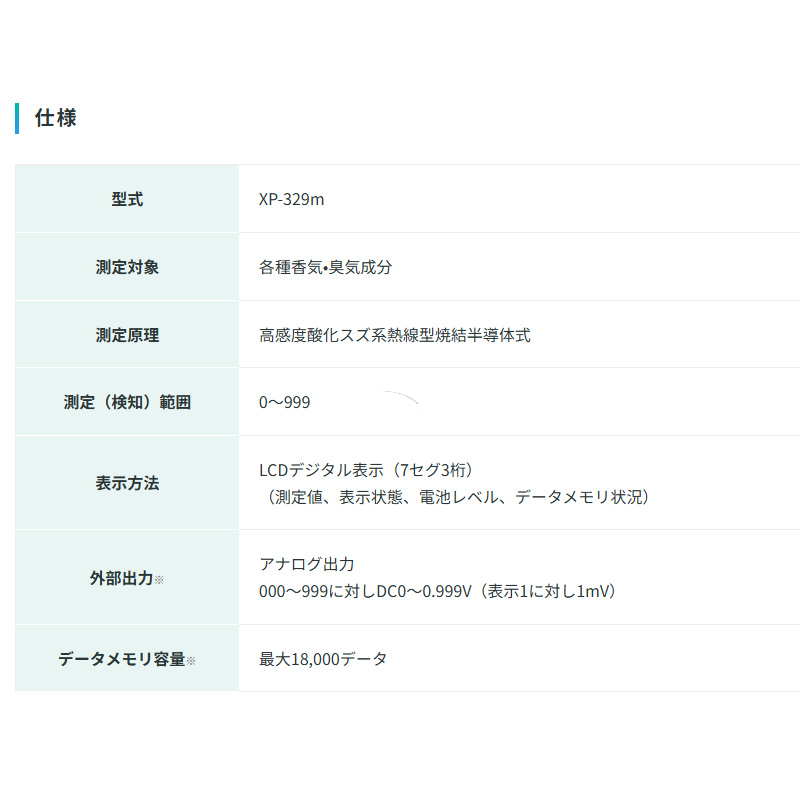
Task: Click the blue accent bar beside 仕様
Action: point(17,118)
